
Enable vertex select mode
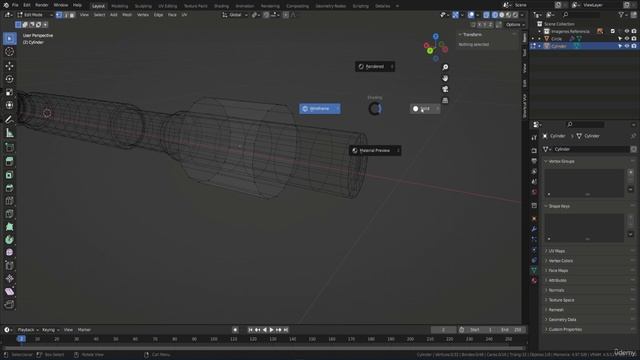59,15
